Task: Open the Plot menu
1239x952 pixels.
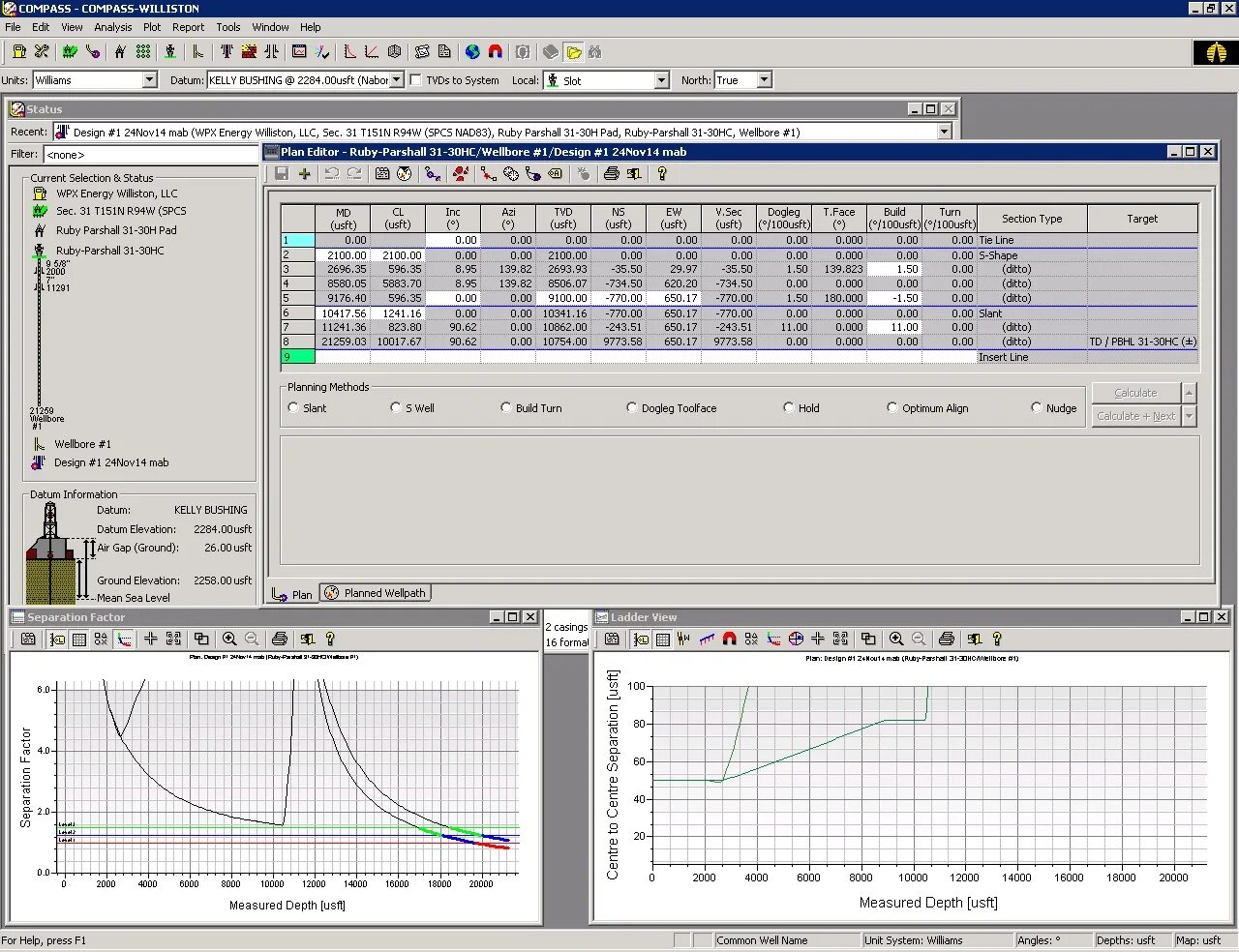Action: [x=152, y=27]
